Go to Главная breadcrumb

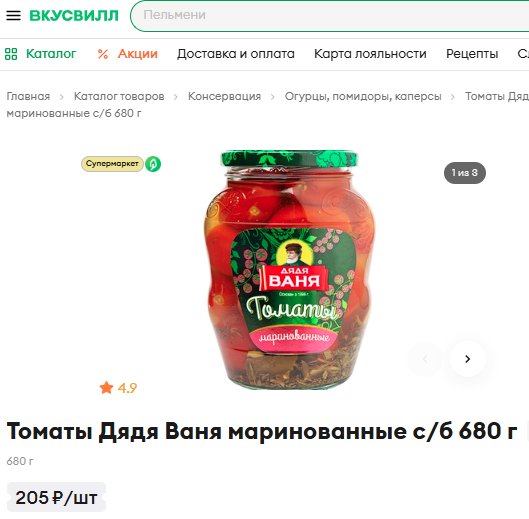28,97
